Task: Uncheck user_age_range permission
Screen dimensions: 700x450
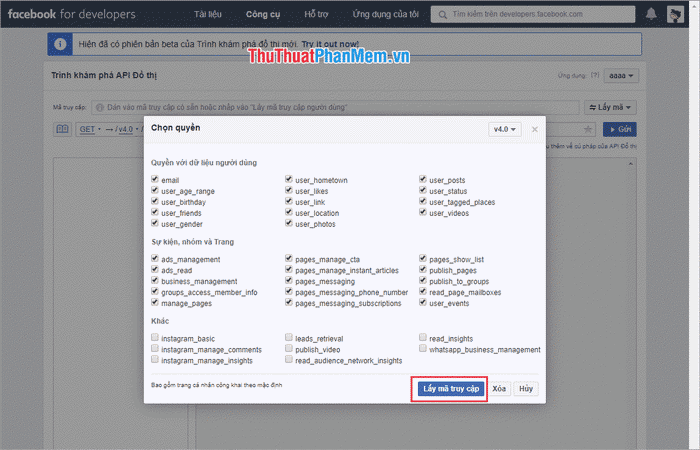Action: click(155, 190)
